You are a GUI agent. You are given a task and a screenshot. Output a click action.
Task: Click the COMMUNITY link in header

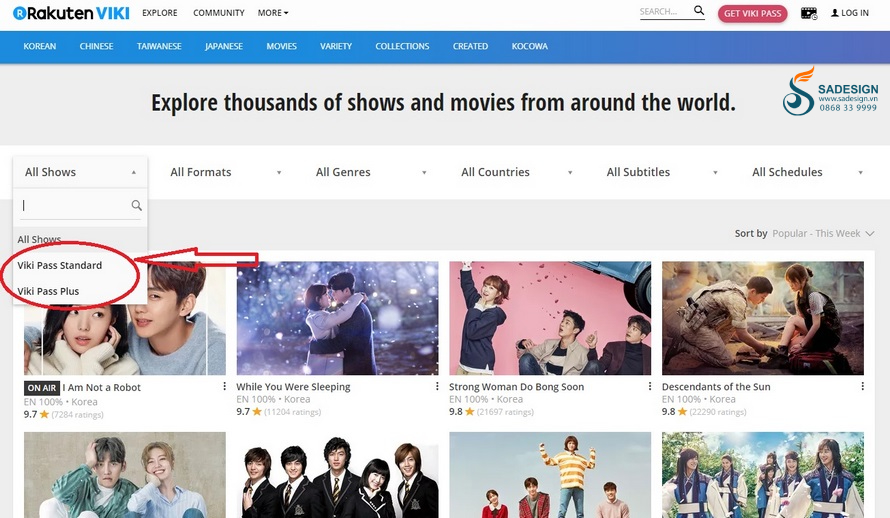click(x=219, y=12)
